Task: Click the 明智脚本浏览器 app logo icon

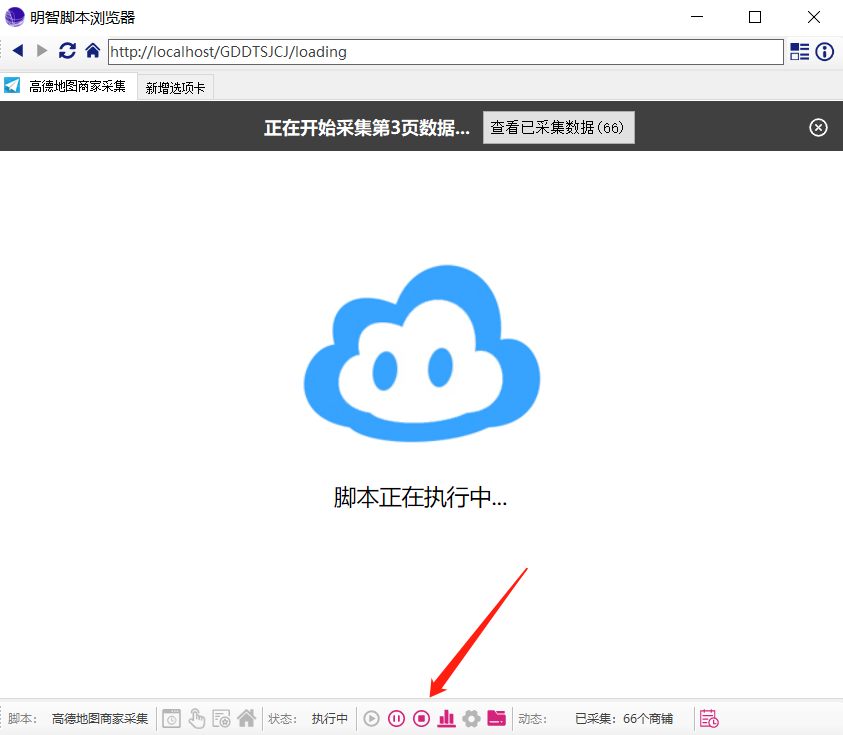Action: tap(15, 17)
